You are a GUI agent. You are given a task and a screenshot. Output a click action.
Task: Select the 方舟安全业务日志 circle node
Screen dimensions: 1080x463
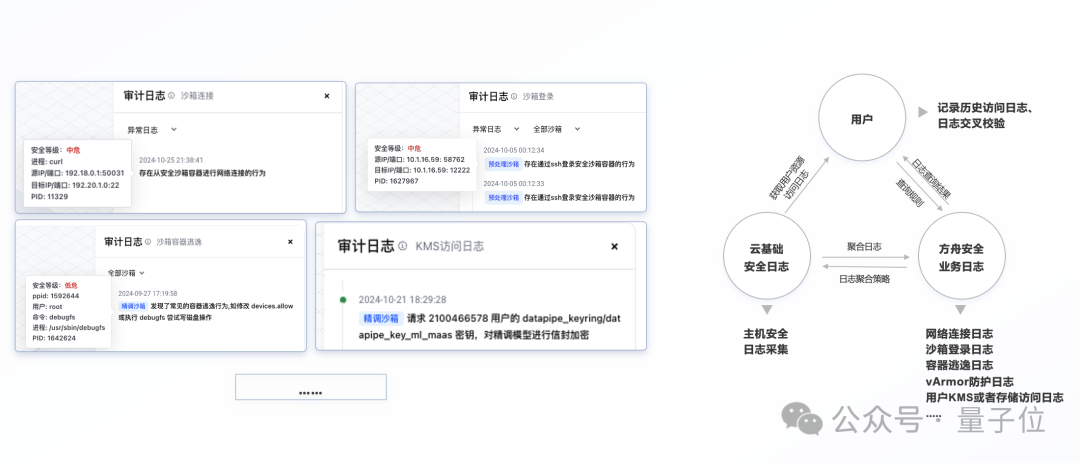click(x=959, y=258)
